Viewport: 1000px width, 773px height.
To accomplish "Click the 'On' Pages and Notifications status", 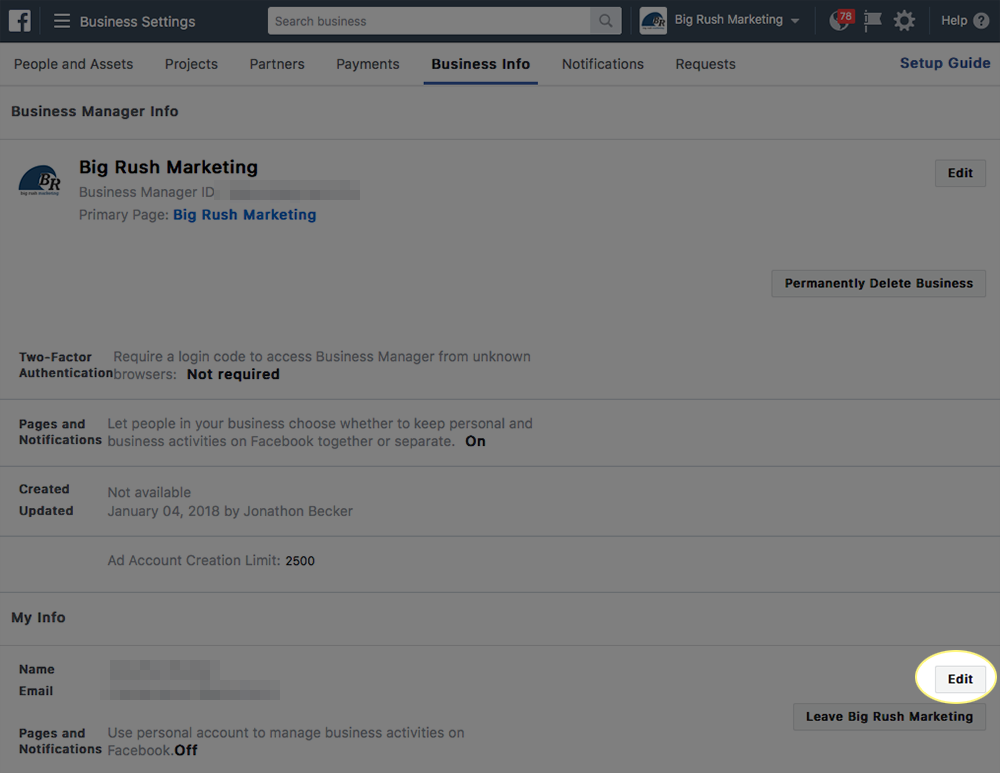I will coord(475,441).
